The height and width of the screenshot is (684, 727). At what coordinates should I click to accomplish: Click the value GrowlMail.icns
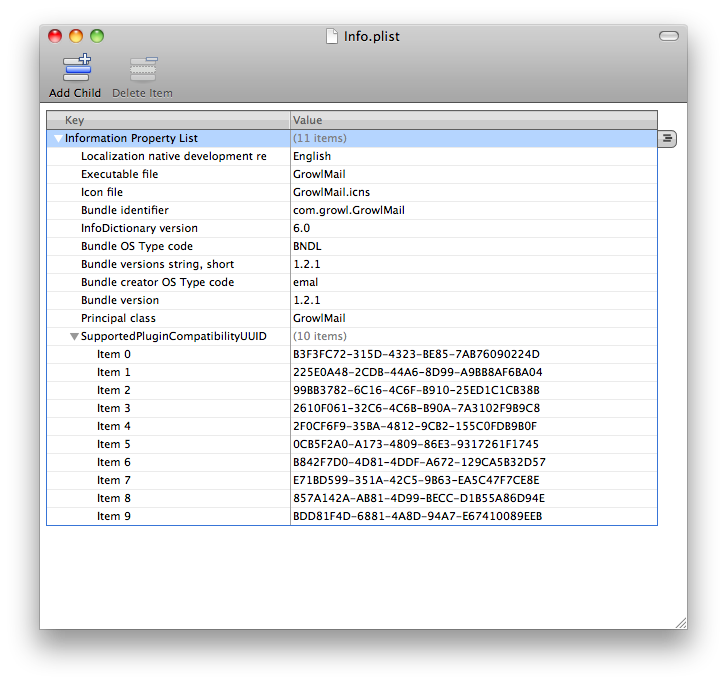point(331,192)
